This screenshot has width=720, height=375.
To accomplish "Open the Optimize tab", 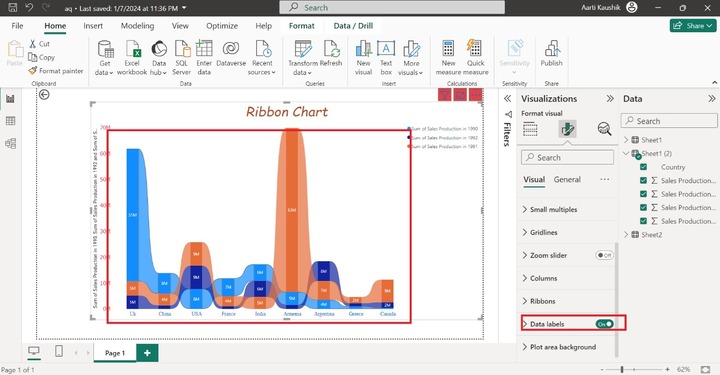I will (x=222, y=26).
